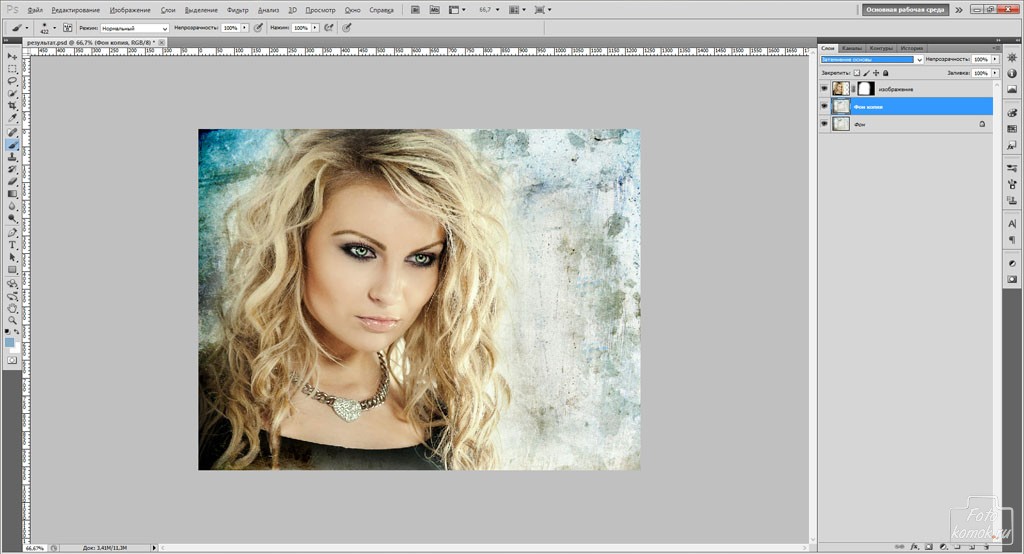Image resolution: width=1024 pixels, height=554 pixels.
Task: Click 'Основная рабочая среда' workspace button
Action: 905,9
